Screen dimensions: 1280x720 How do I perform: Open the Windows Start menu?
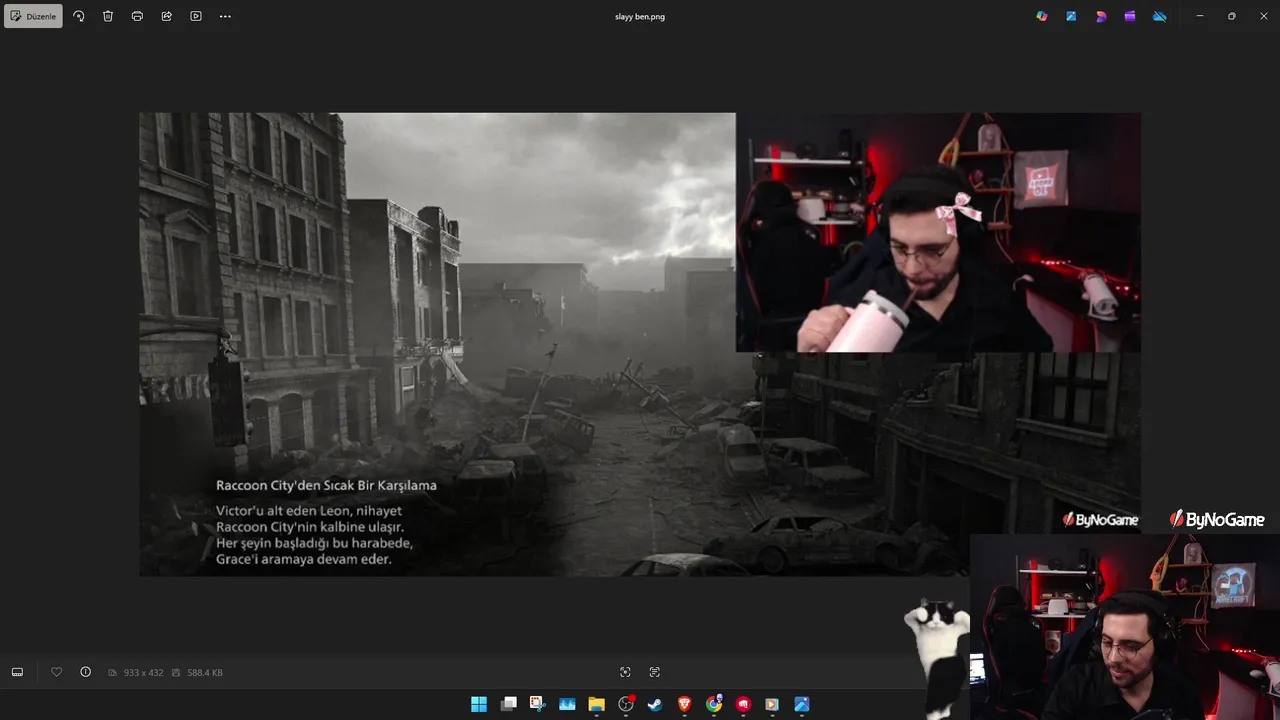coord(479,704)
